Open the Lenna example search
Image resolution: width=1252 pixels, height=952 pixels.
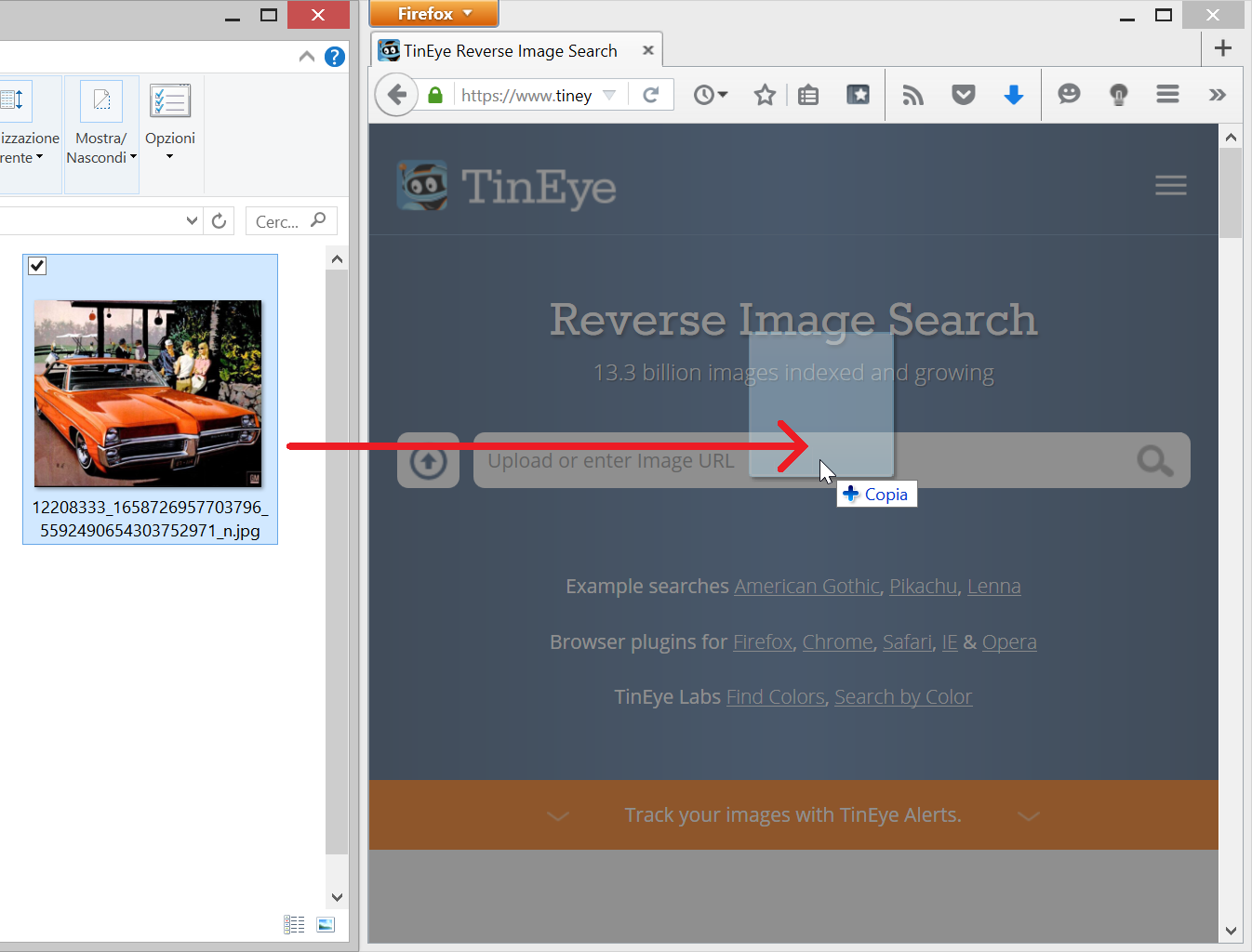click(993, 587)
